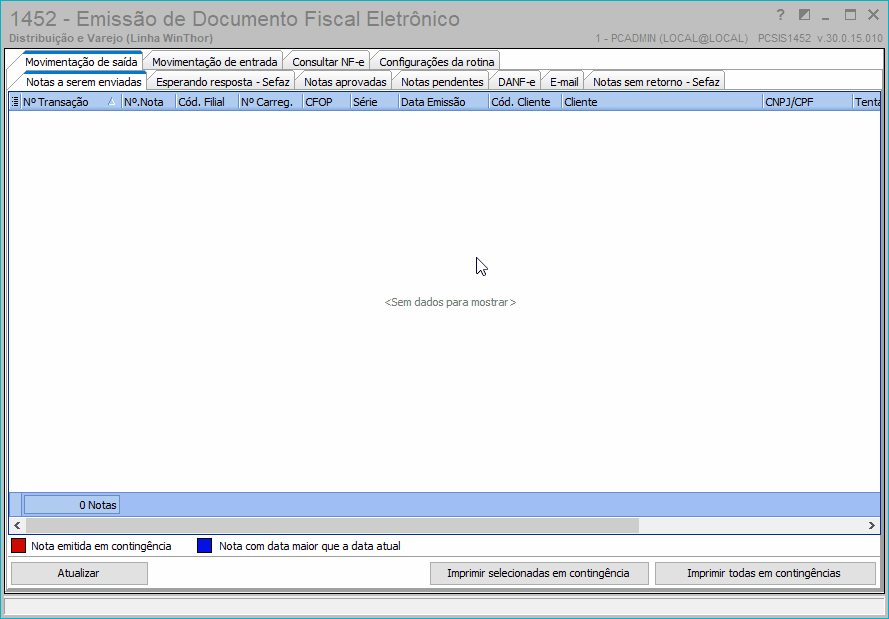Viewport: 889px width, 619px height.
Task: Click Nota emitida em contingência legend text
Action: (x=101, y=546)
